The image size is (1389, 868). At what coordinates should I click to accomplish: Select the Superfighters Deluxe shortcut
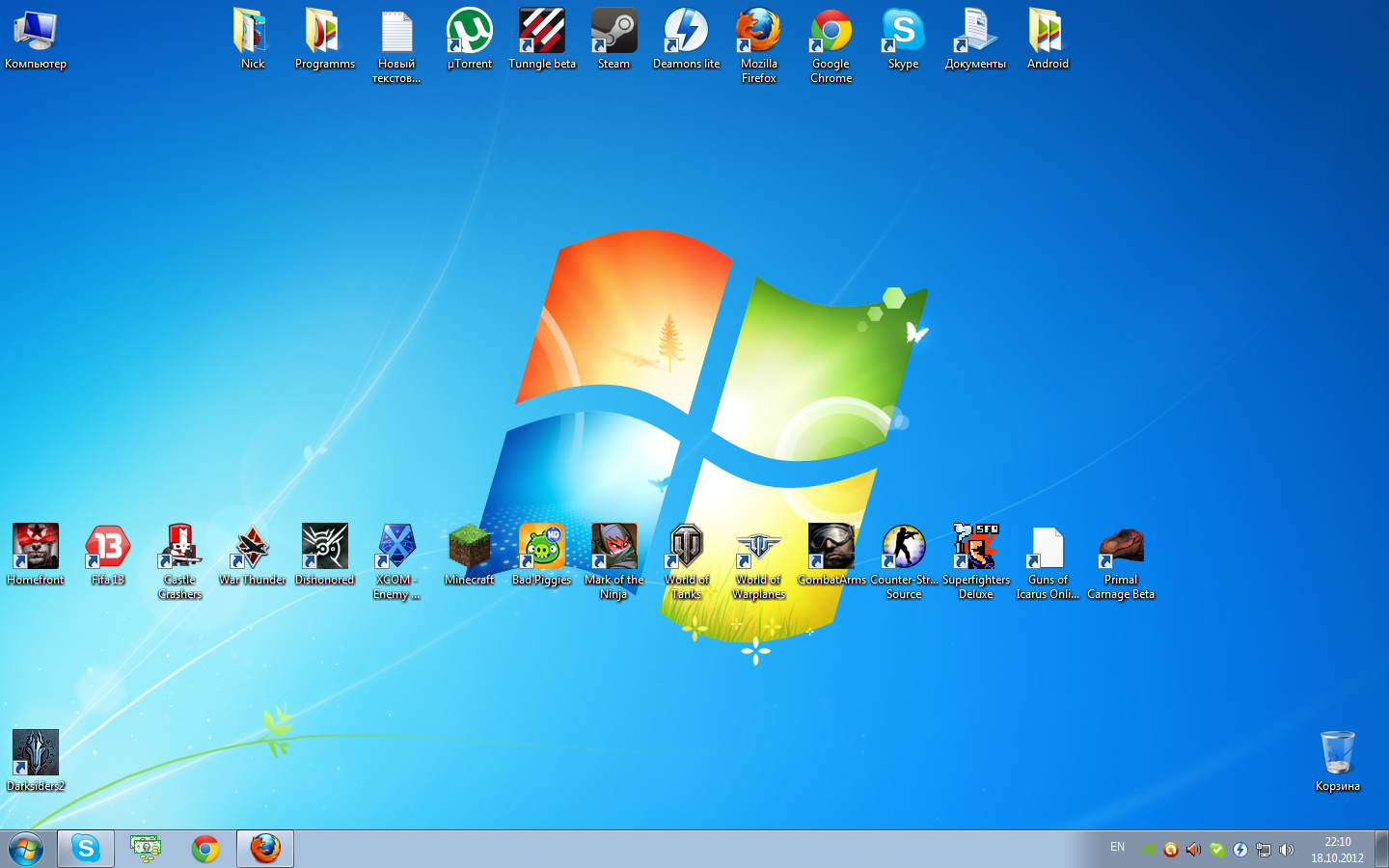[x=976, y=561]
